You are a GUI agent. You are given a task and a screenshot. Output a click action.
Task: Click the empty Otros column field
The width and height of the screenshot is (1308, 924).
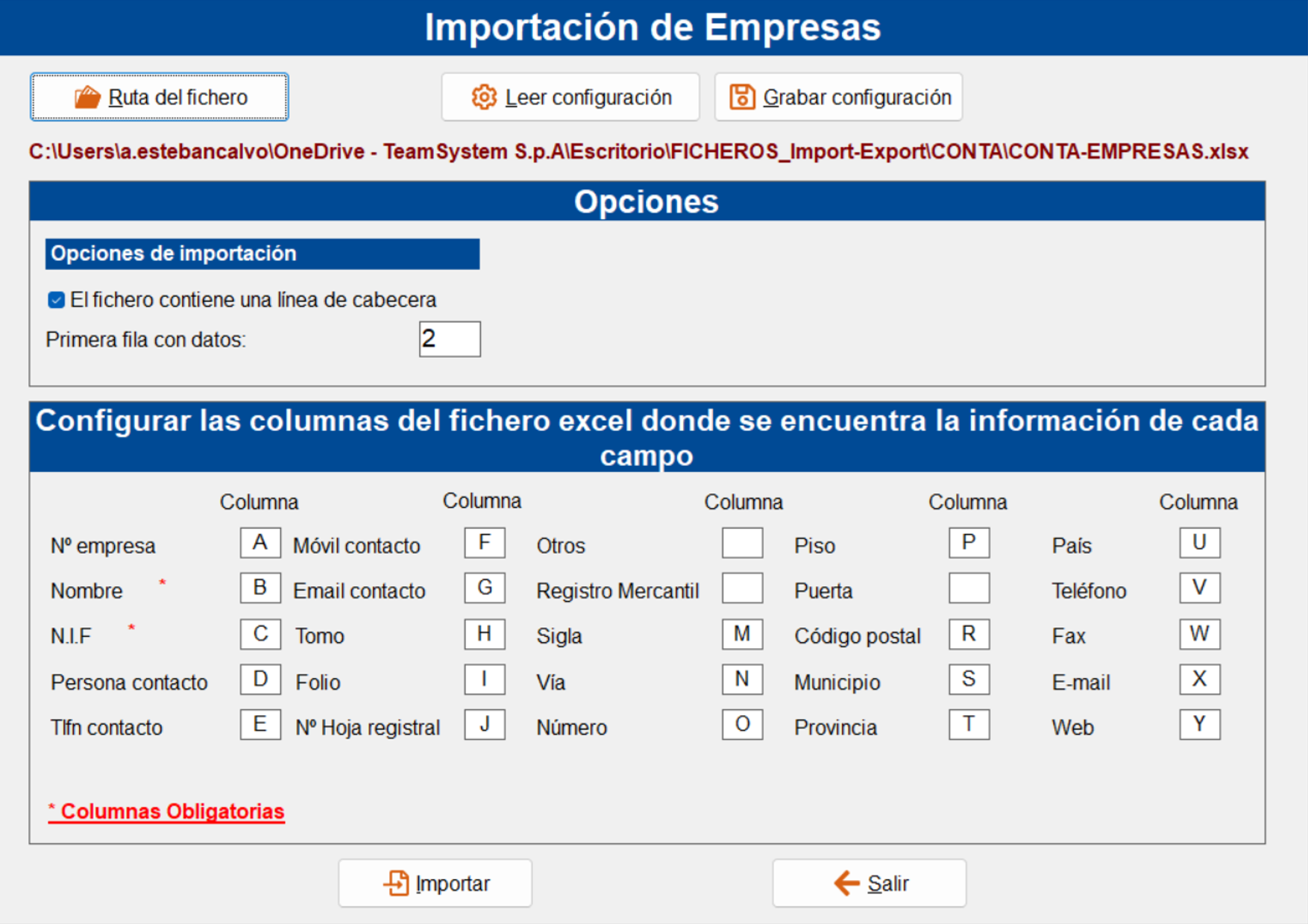743,543
